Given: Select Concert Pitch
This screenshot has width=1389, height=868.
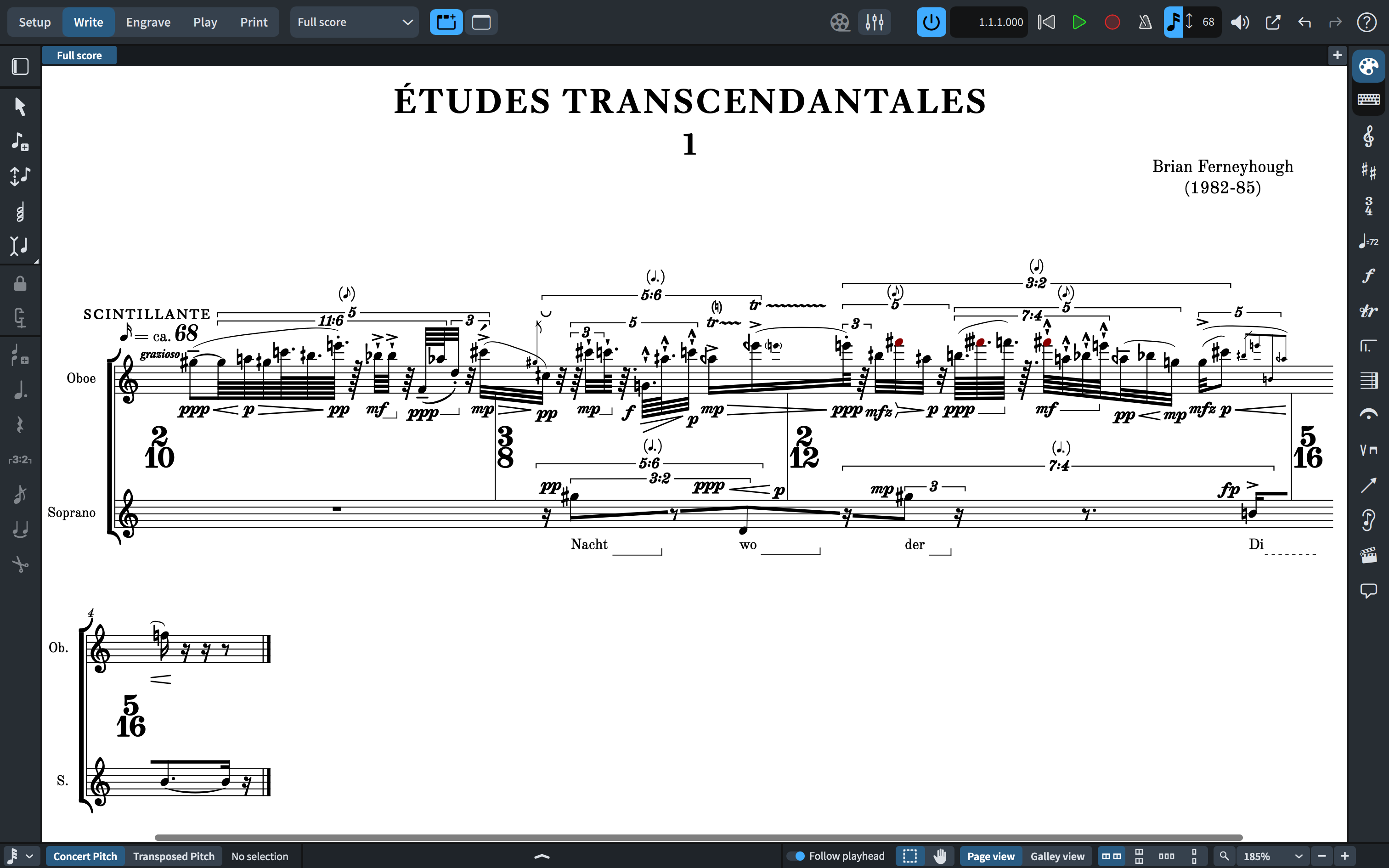Looking at the screenshot, I should (x=85, y=856).
